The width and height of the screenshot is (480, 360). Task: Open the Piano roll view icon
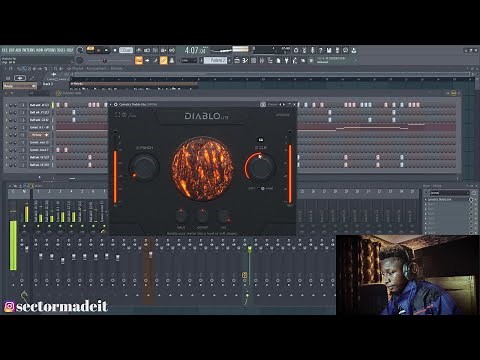coord(245,60)
